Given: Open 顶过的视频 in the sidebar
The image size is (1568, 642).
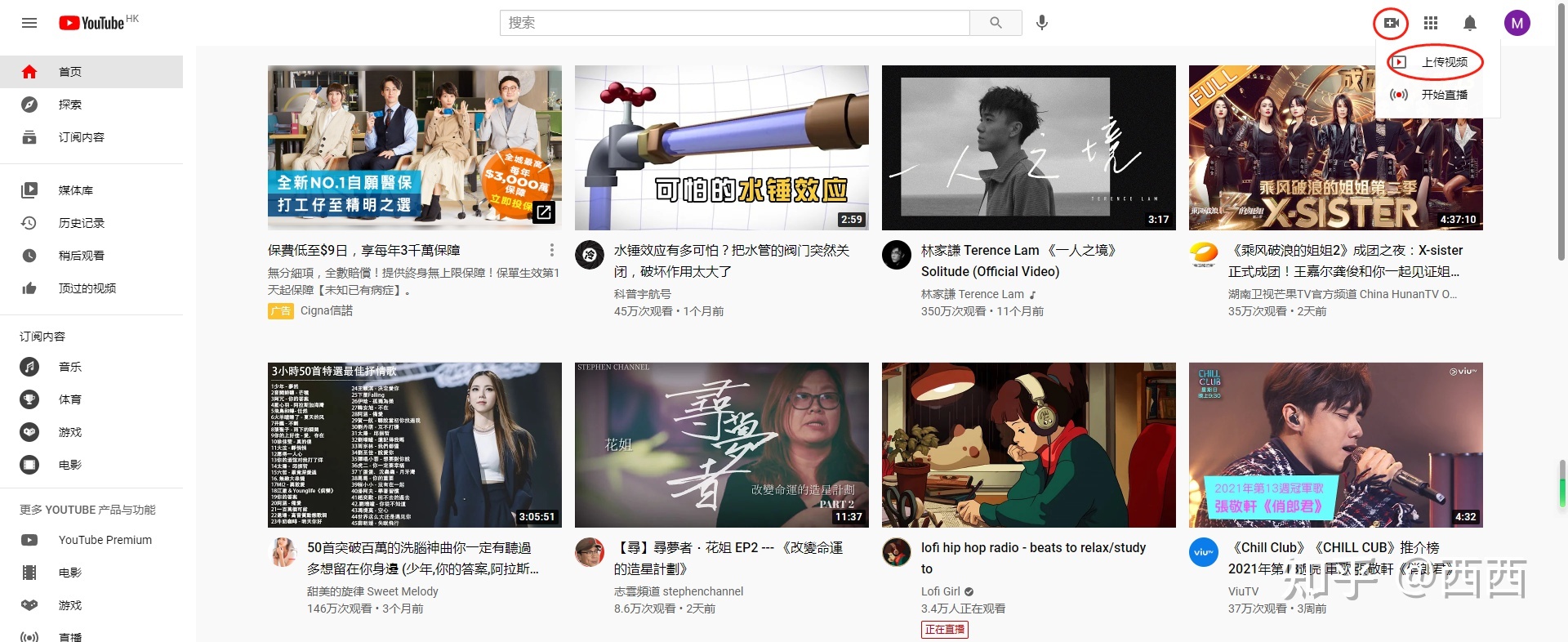Looking at the screenshot, I should tap(91, 288).
